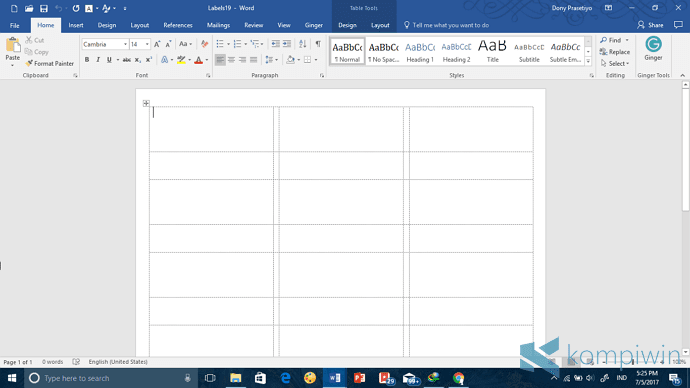The image size is (690, 388).
Task: Click the Find button
Action: coord(611,40)
